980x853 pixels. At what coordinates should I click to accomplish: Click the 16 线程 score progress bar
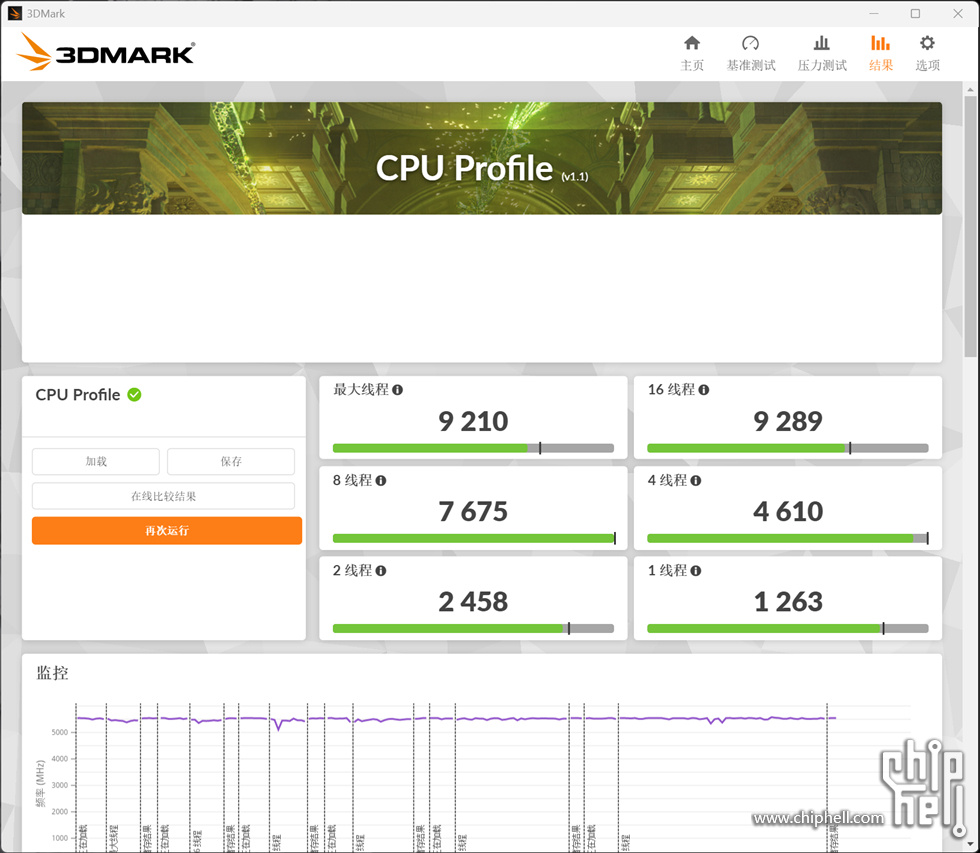[788, 448]
